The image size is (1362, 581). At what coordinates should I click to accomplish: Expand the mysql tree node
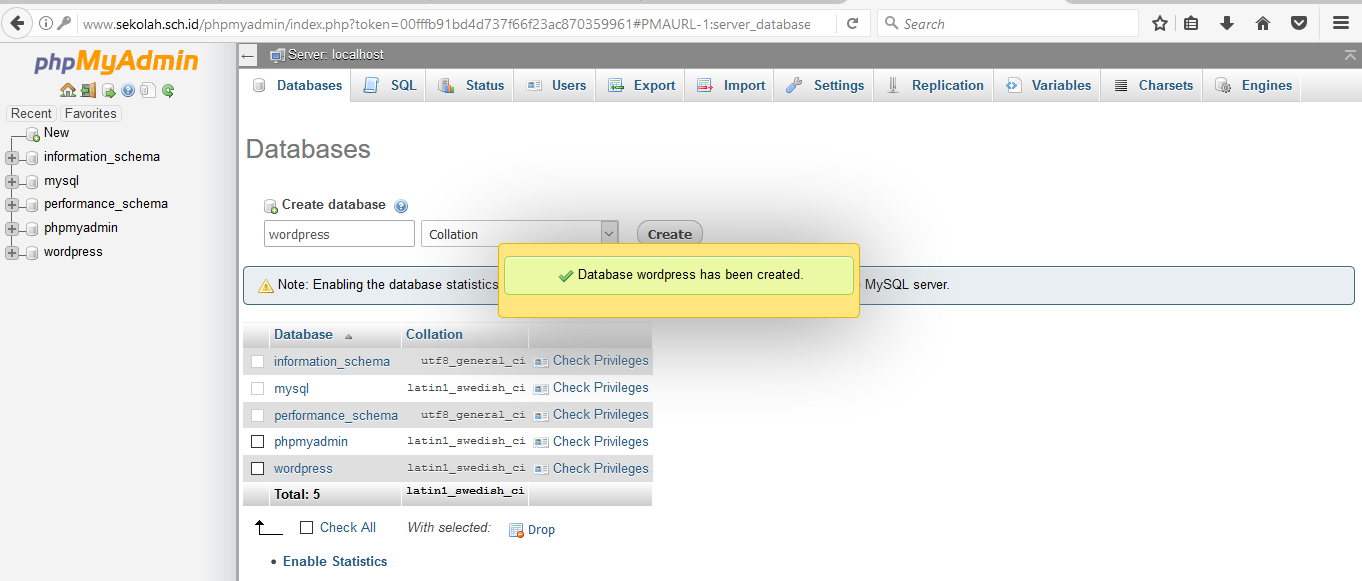pos(12,181)
